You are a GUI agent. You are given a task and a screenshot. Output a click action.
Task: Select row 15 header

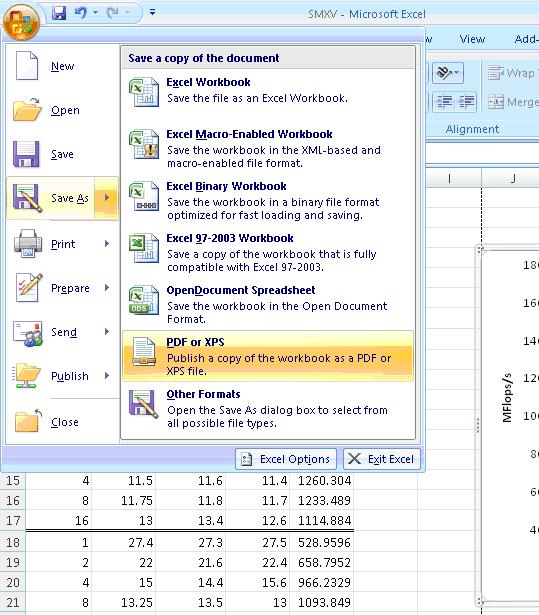click(13, 481)
